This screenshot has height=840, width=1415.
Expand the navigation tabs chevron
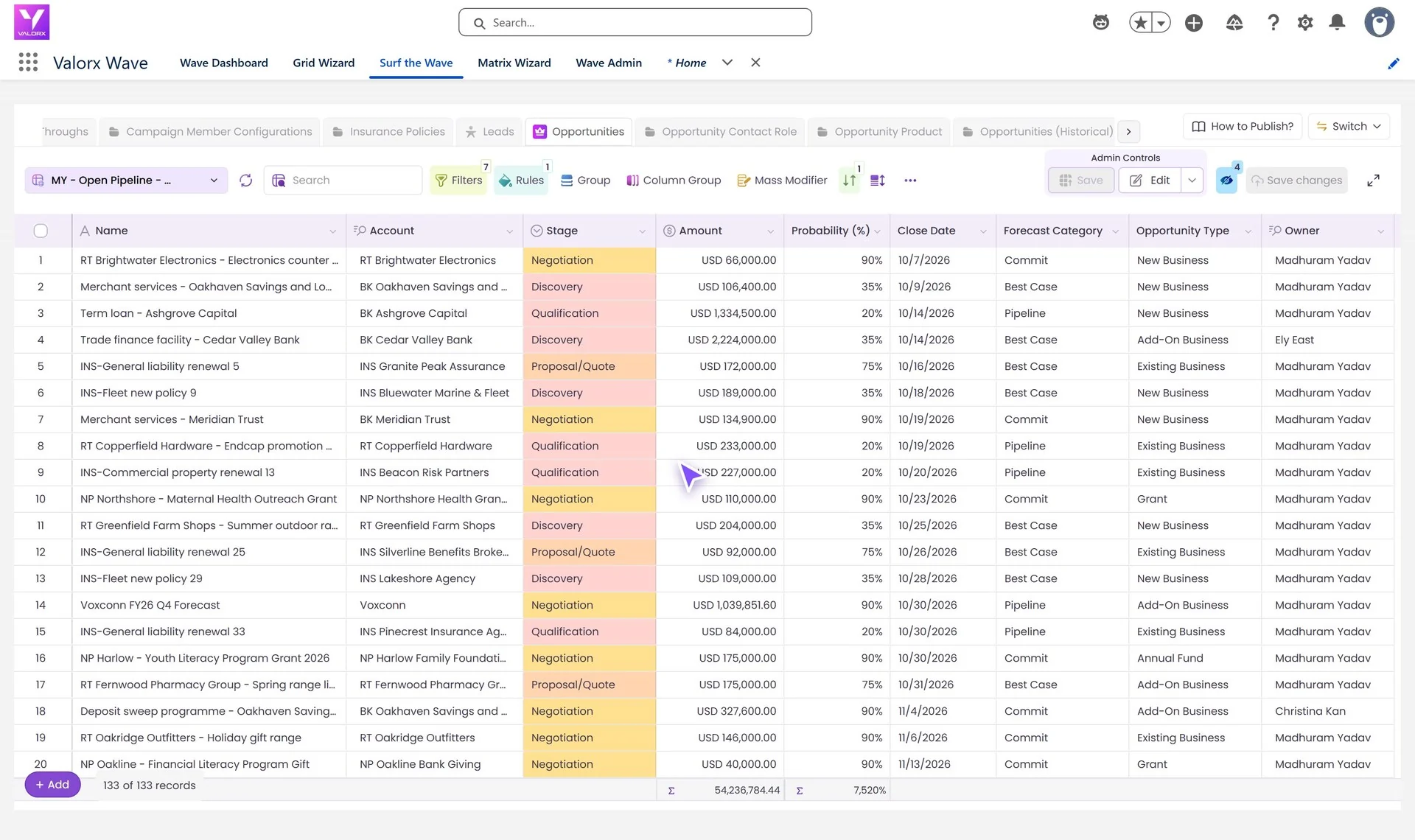(x=727, y=63)
